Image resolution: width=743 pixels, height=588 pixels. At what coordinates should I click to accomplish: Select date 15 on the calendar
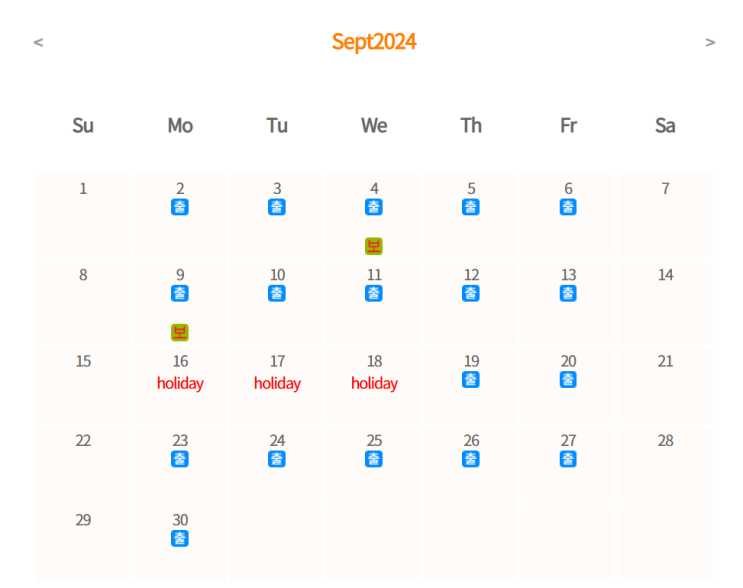pos(83,362)
